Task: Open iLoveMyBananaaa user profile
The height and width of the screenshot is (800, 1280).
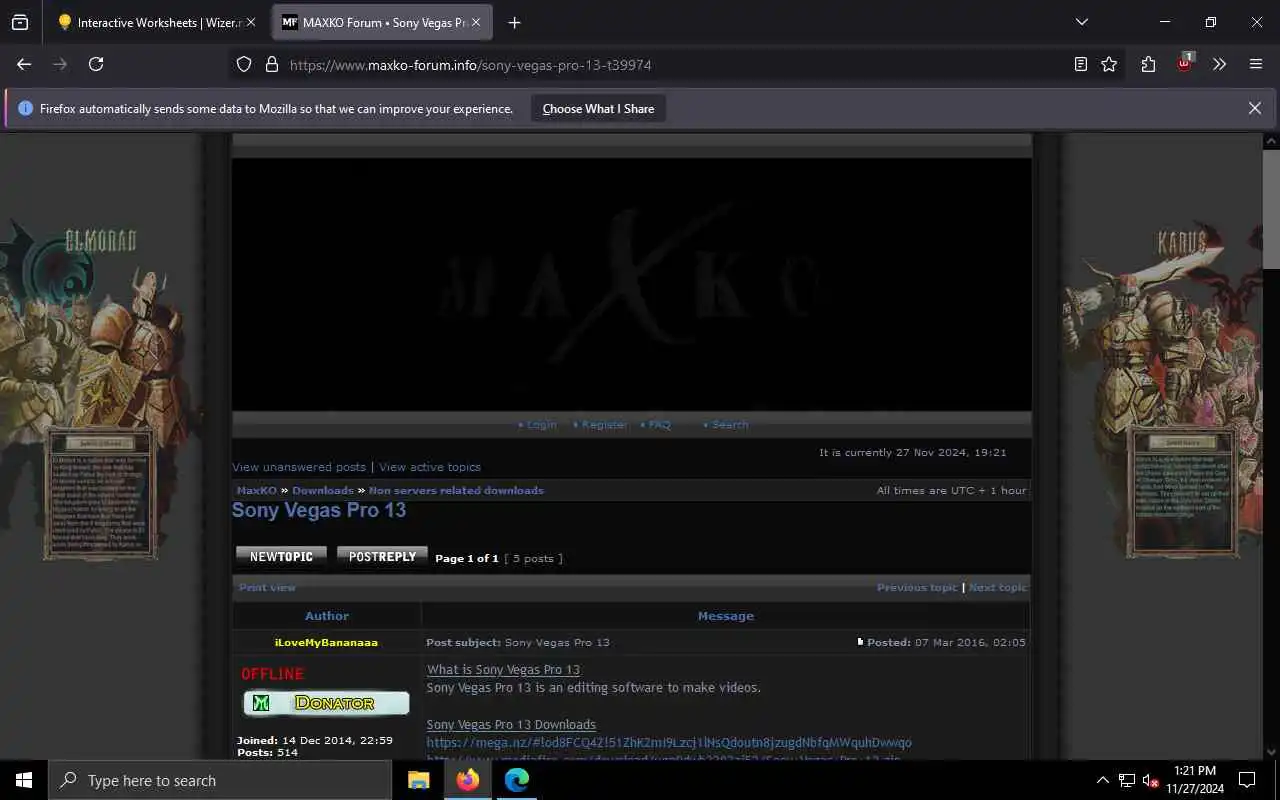Action: click(326, 643)
